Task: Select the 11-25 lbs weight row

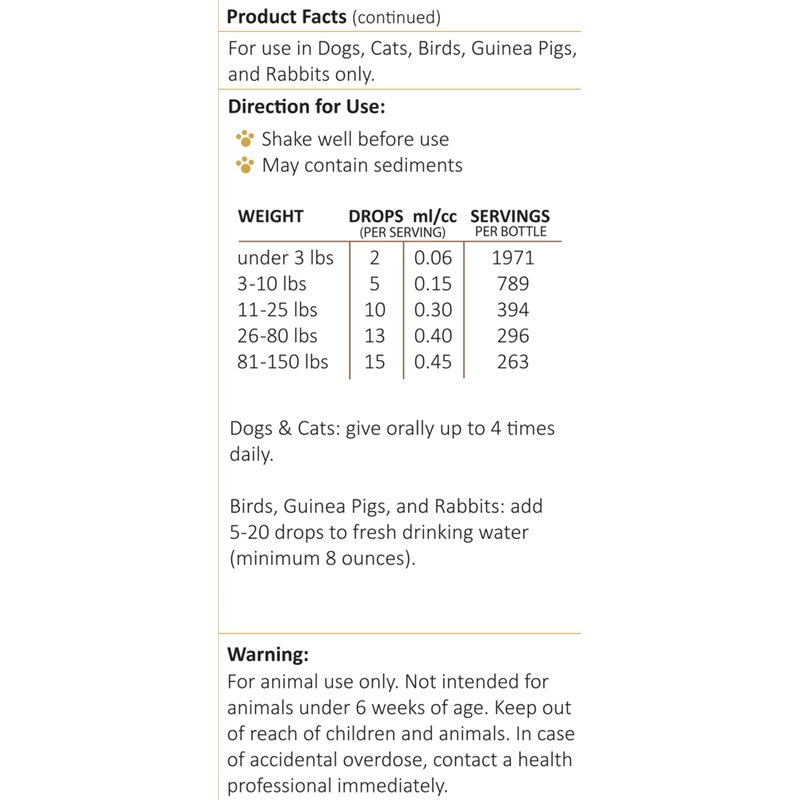Action: click(277, 310)
